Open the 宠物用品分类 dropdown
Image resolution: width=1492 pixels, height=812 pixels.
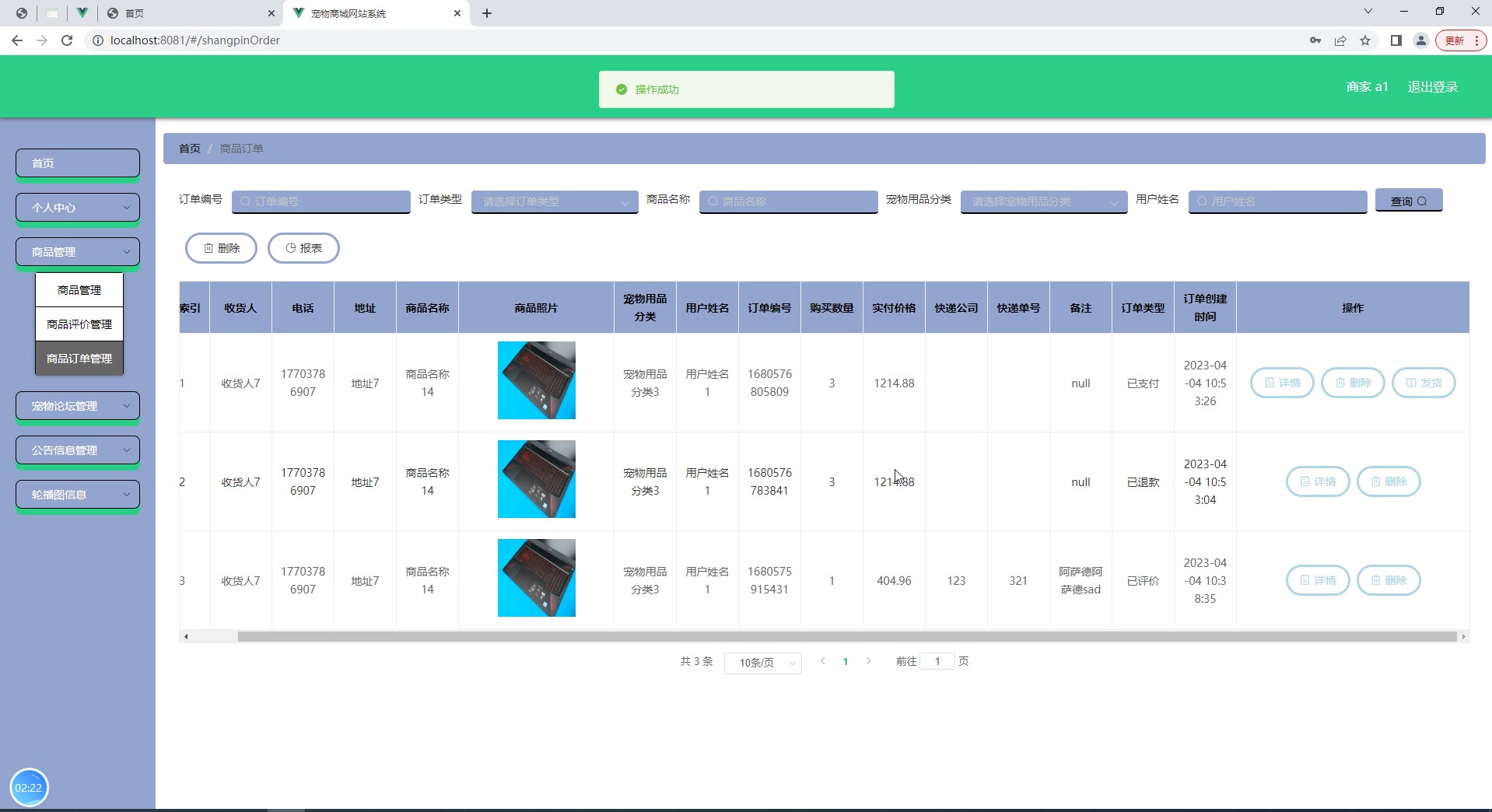1044,201
